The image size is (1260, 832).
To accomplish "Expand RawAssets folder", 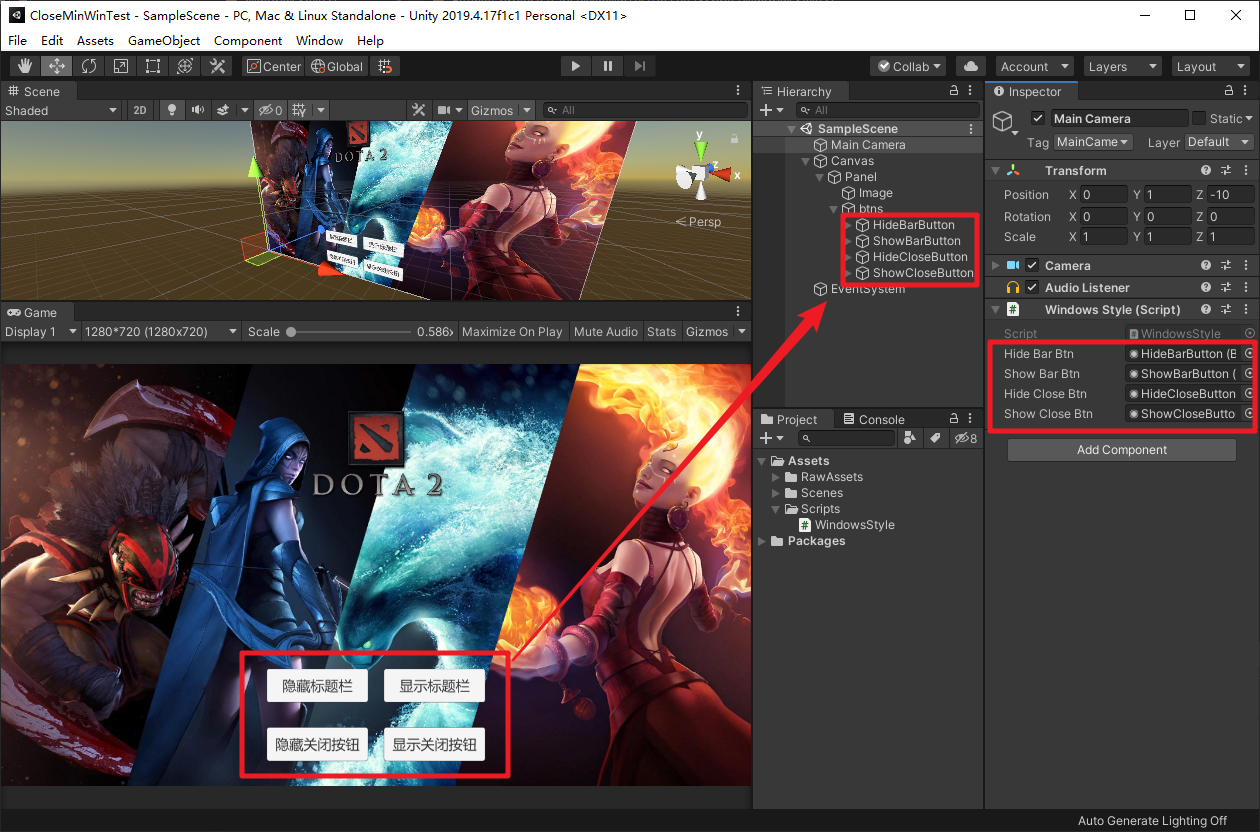I will click(x=777, y=477).
